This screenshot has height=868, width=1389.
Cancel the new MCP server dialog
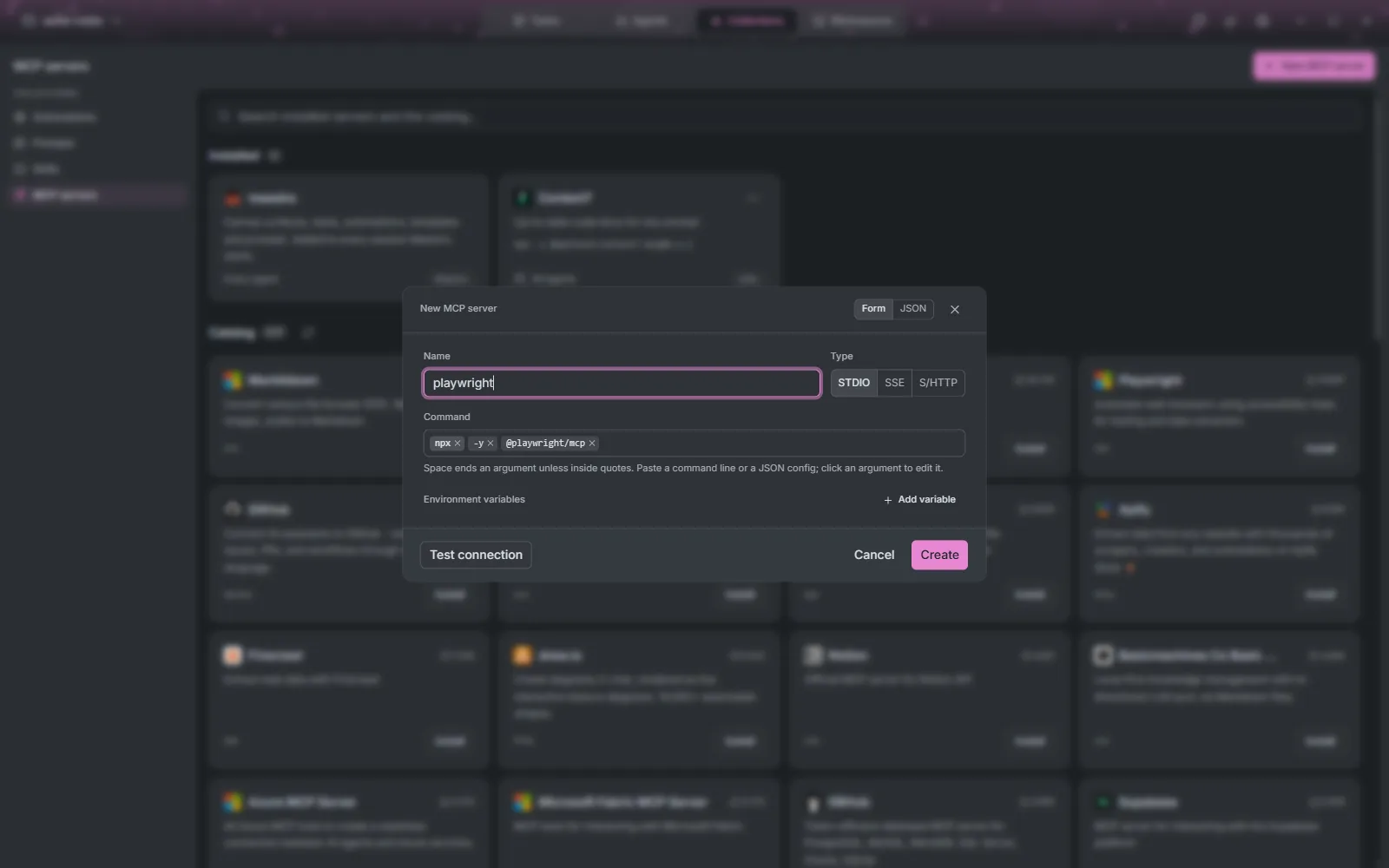pyautogui.click(x=873, y=556)
